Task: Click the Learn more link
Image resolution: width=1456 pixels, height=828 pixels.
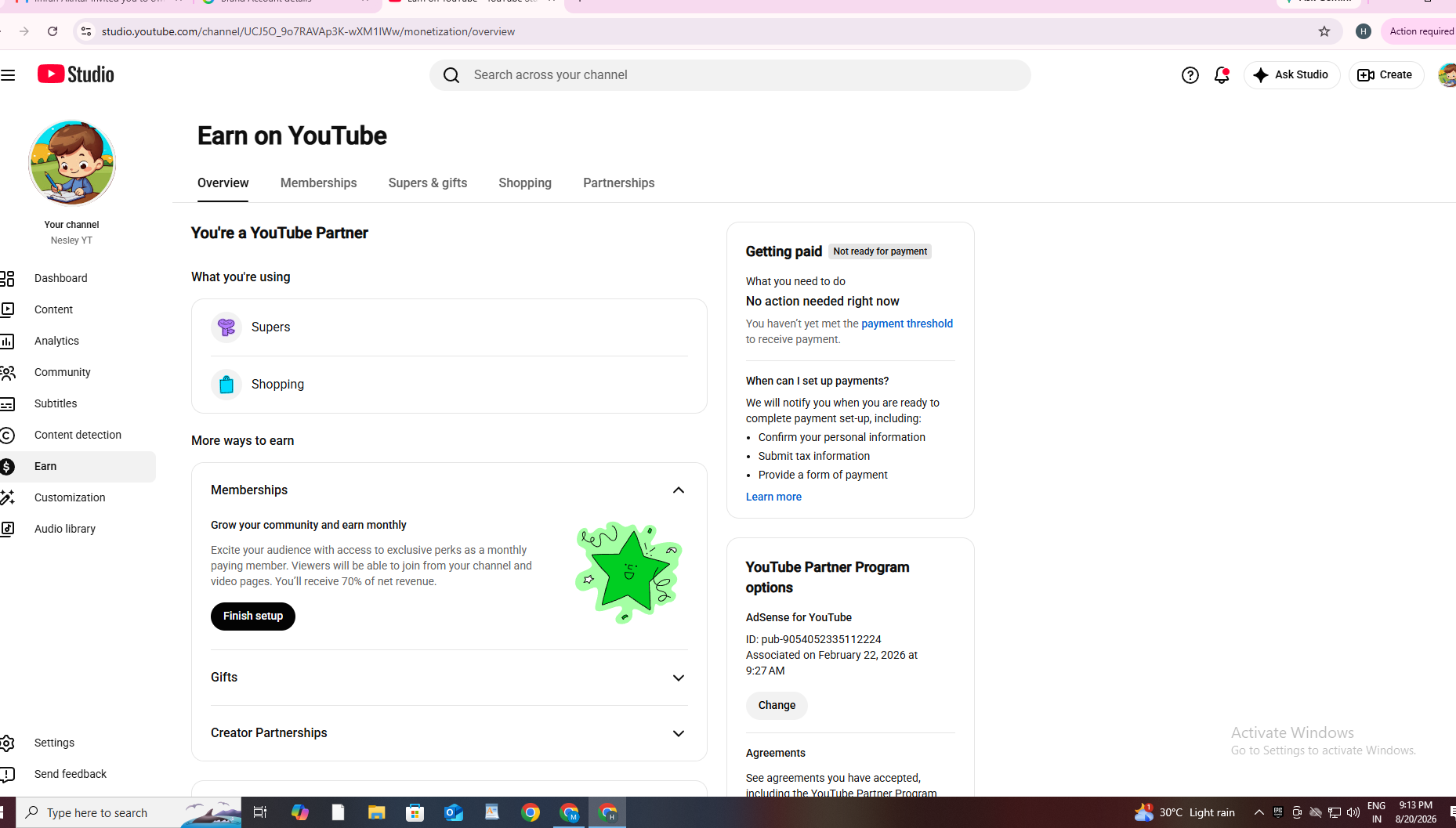Action: (773, 497)
